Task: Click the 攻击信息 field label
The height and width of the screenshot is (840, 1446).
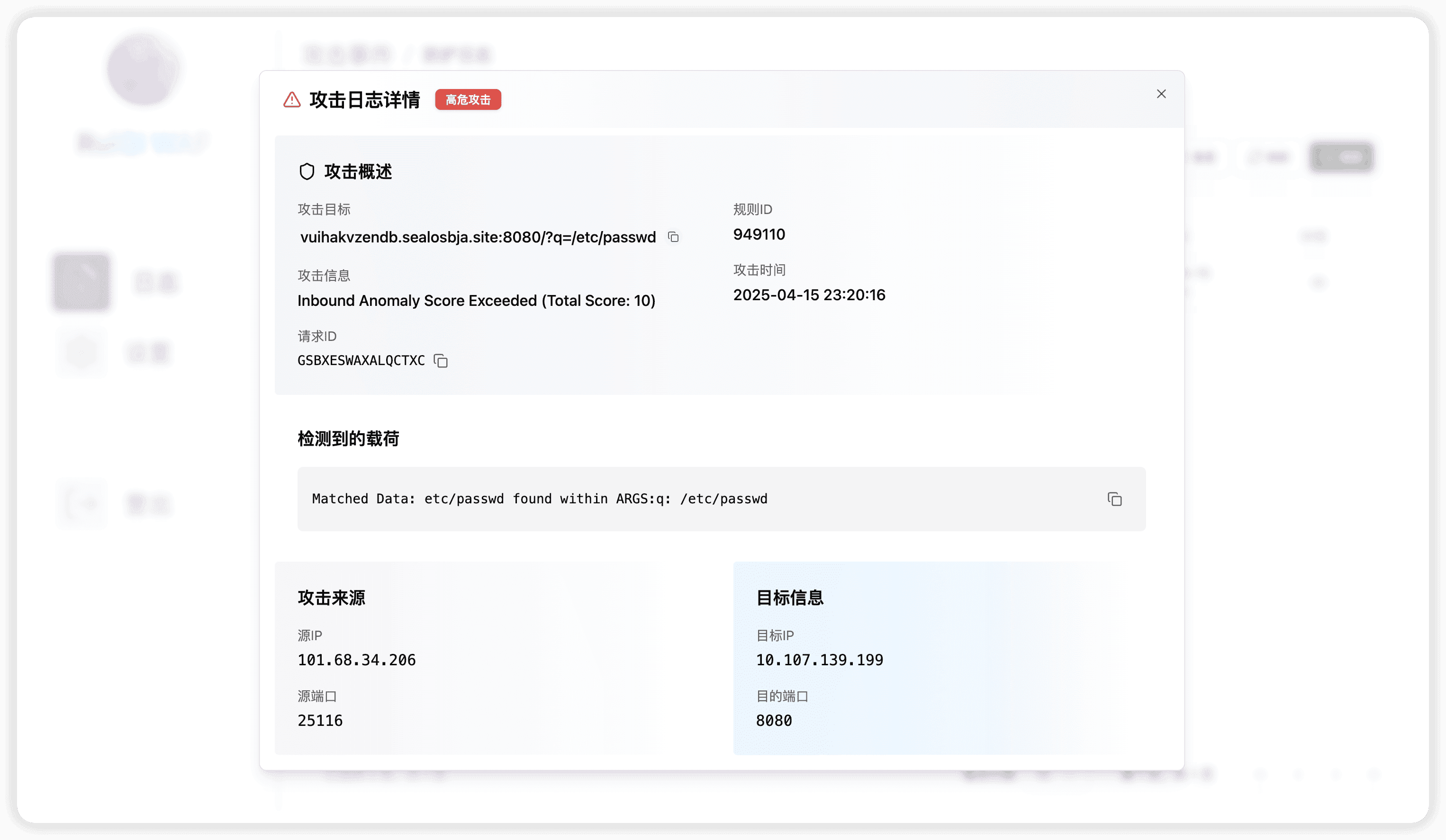Action: [324, 276]
